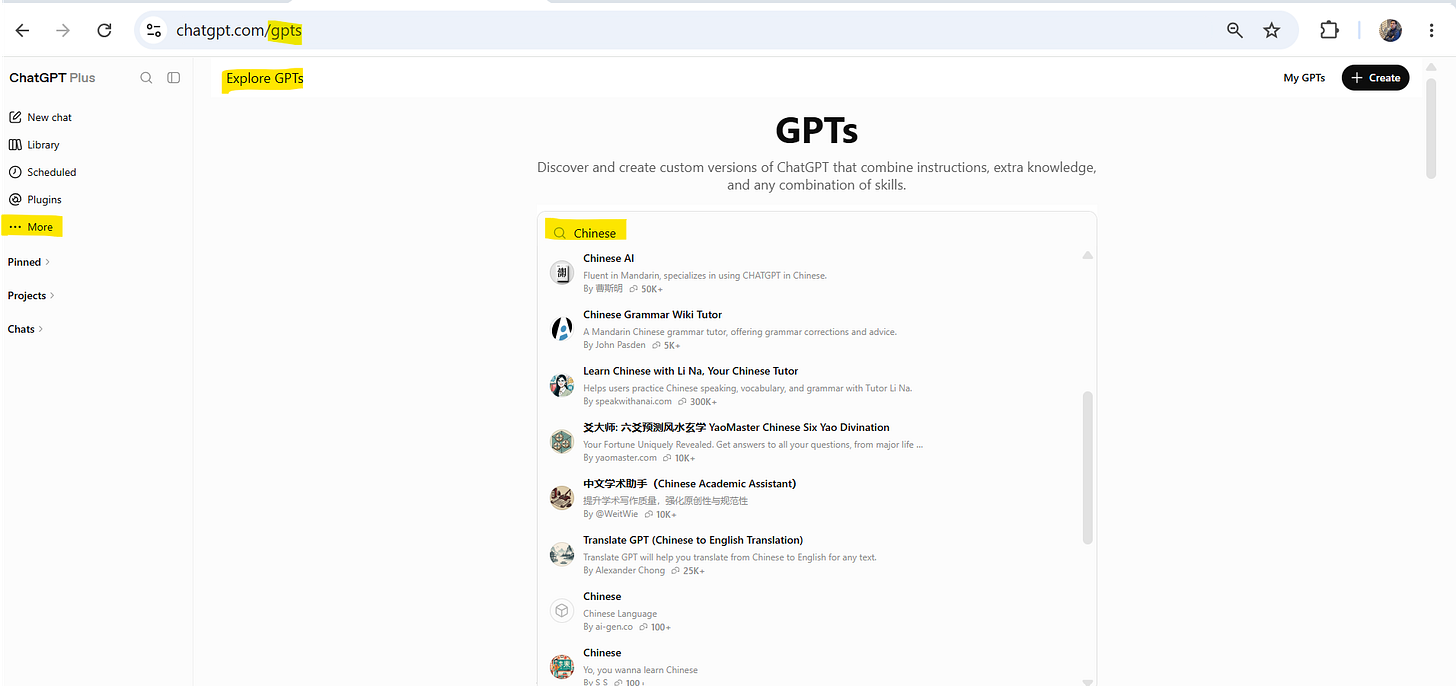Open Learn Chinese with Li Na tutor
The image size is (1456, 686).
pyautogui.click(x=816, y=386)
